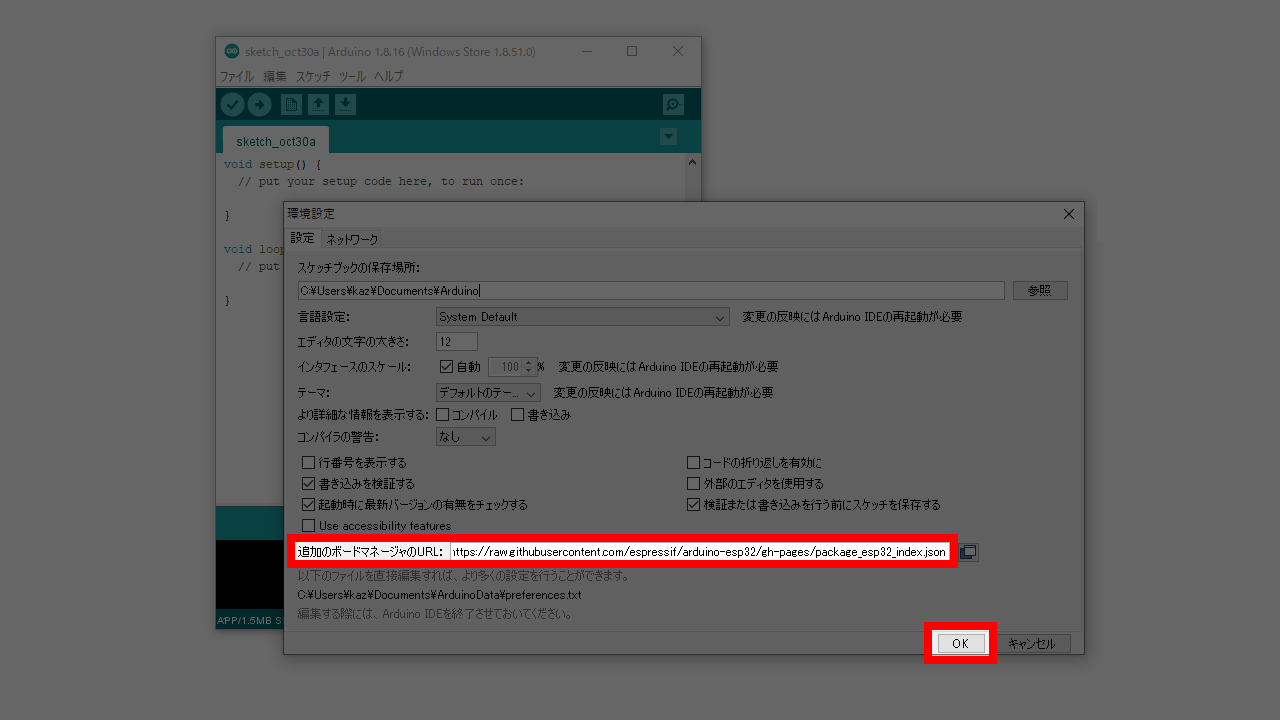Open the 言語設定 System Default dropdown
The width and height of the screenshot is (1280, 720).
582,317
